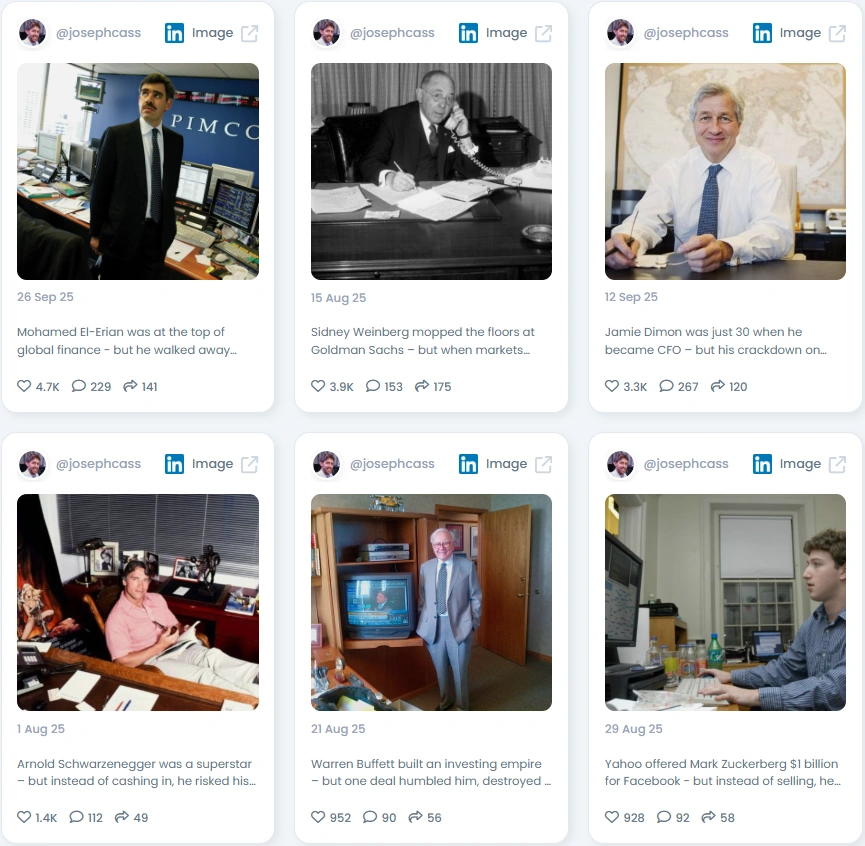865x846 pixels.
Task: Open Warren Buffett office photo thumbnail
Action: pyautogui.click(x=431, y=602)
